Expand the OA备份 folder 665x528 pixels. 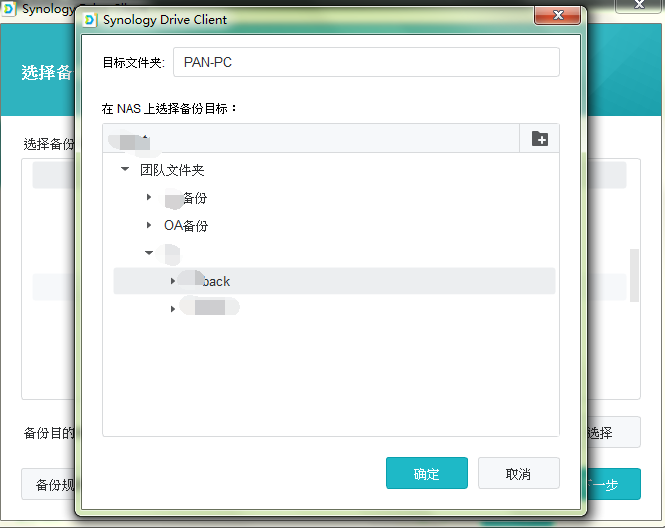148,225
